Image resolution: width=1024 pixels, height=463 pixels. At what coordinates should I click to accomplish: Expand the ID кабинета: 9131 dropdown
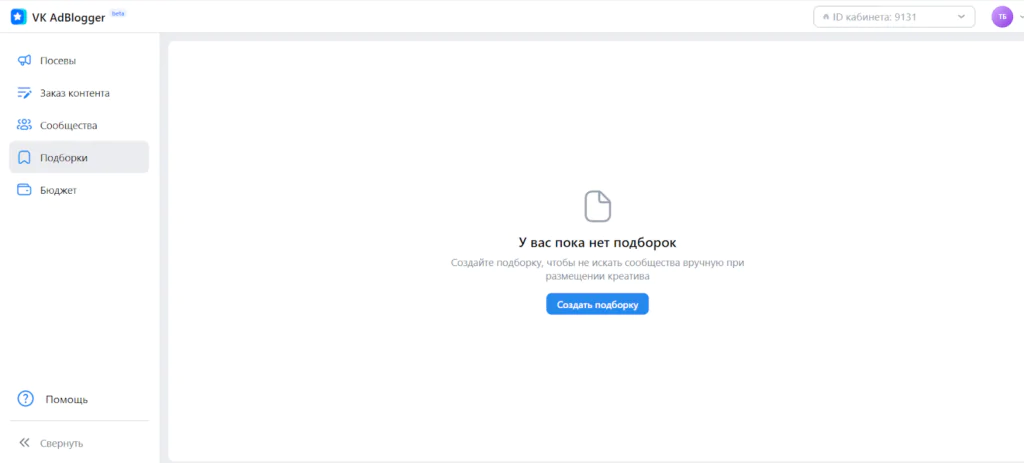click(894, 17)
